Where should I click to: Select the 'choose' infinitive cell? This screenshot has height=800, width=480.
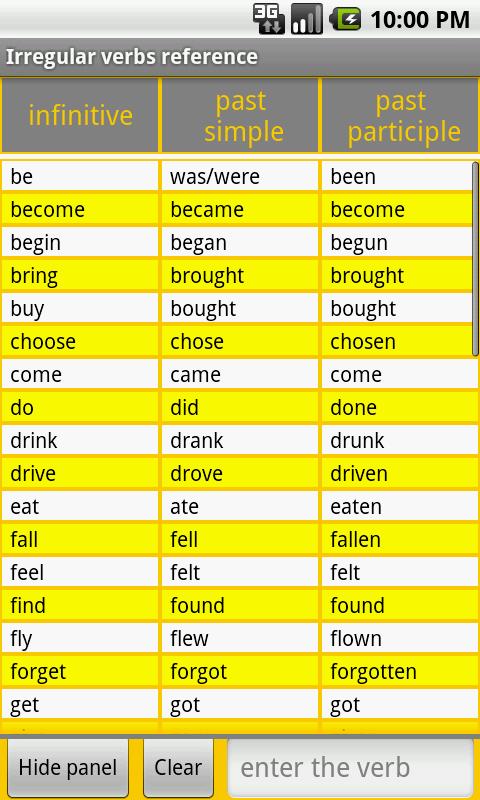[80, 341]
